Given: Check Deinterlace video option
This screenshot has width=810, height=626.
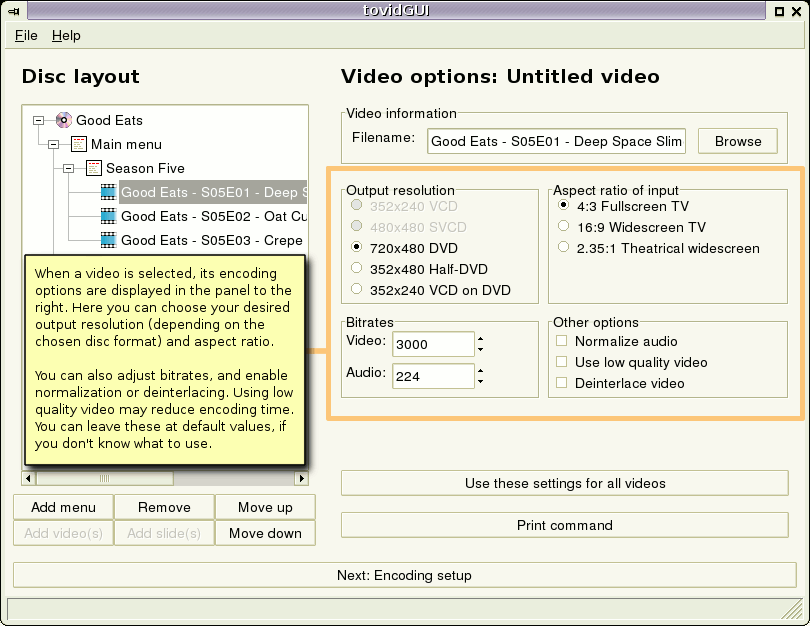Looking at the screenshot, I should click(563, 383).
